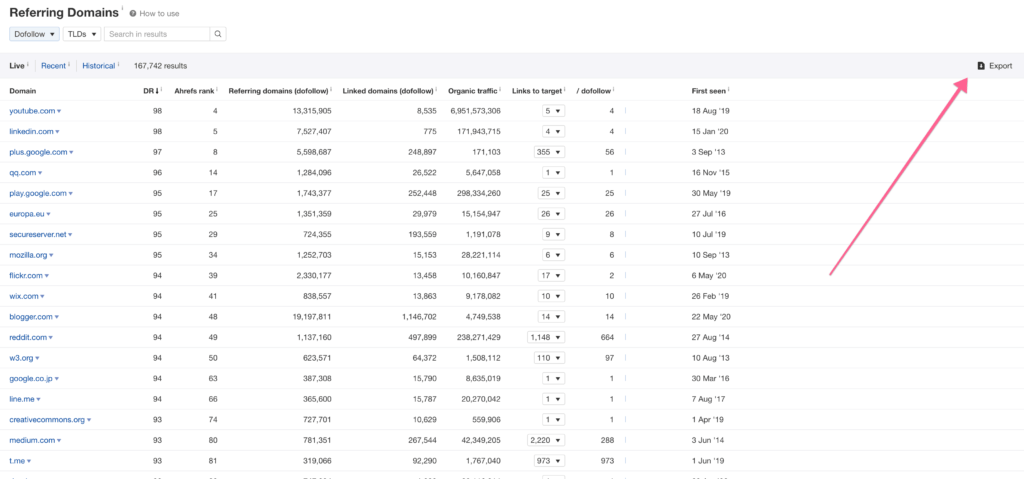Open the Dofollow filter dropdown
1024x479 pixels.
pos(35,34)
